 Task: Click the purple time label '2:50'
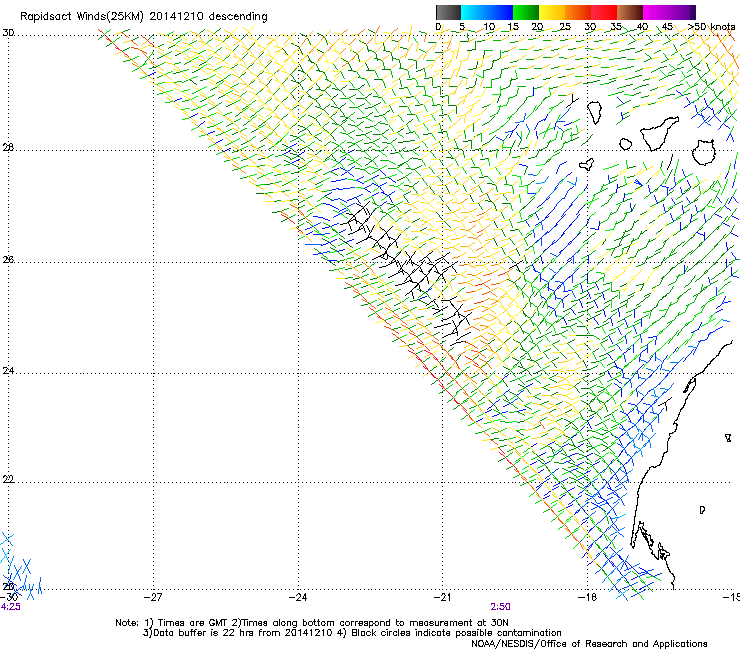point(500,607)
